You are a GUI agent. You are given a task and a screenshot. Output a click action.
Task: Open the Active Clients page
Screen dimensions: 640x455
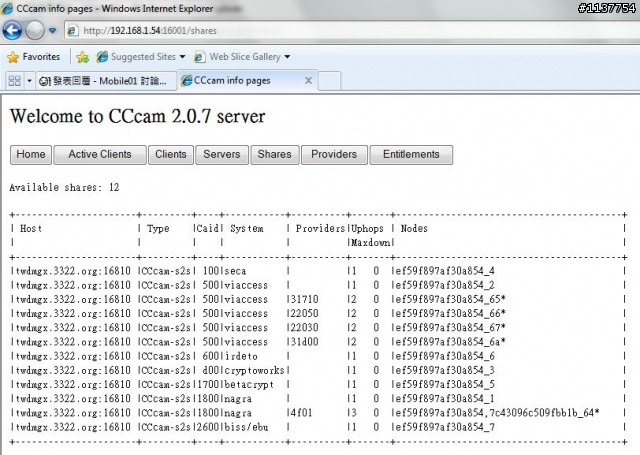(100, 155)
